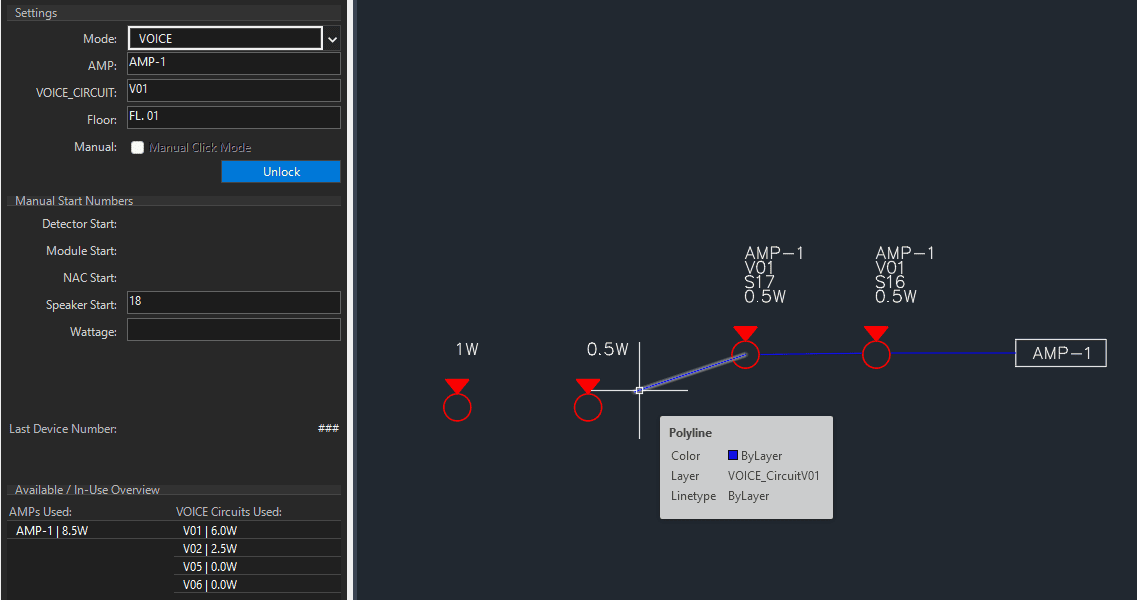Click the polyline endpoint grip square
1137x600 pixels.
[639, 390]
